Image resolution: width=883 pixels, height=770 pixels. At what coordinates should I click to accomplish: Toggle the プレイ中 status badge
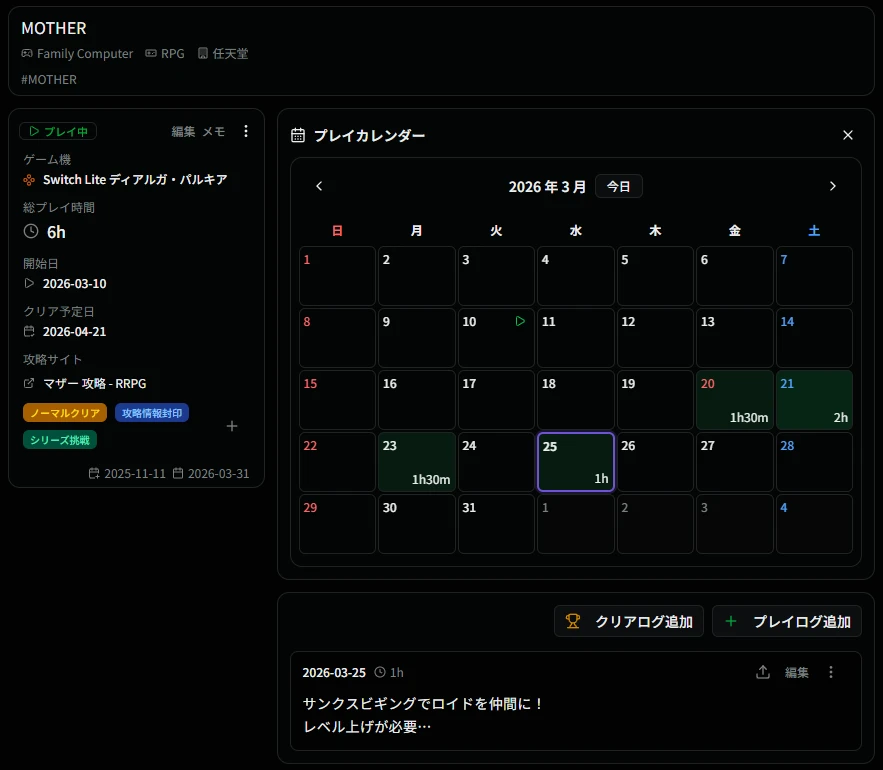(x=58, y=131)
